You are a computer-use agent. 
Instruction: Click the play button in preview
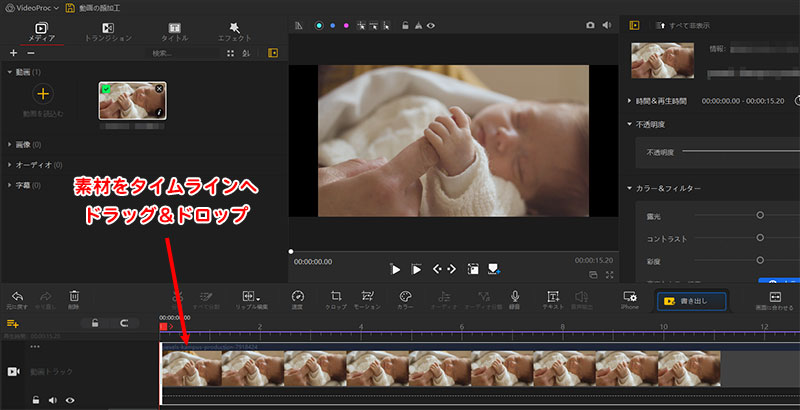pyautogui.click(x=395, y=269)
